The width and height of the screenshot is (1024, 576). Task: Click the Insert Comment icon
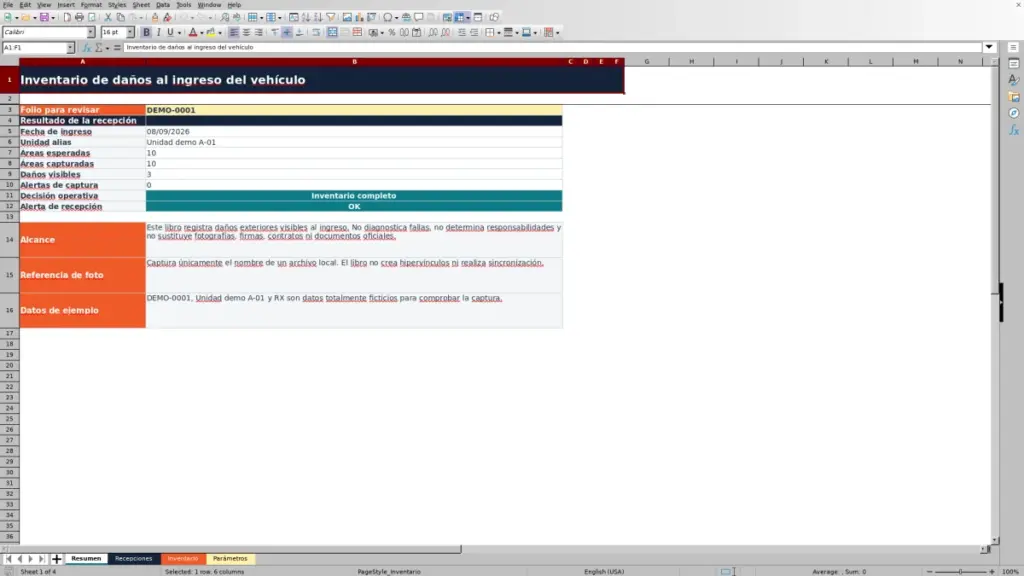point(419,17)
